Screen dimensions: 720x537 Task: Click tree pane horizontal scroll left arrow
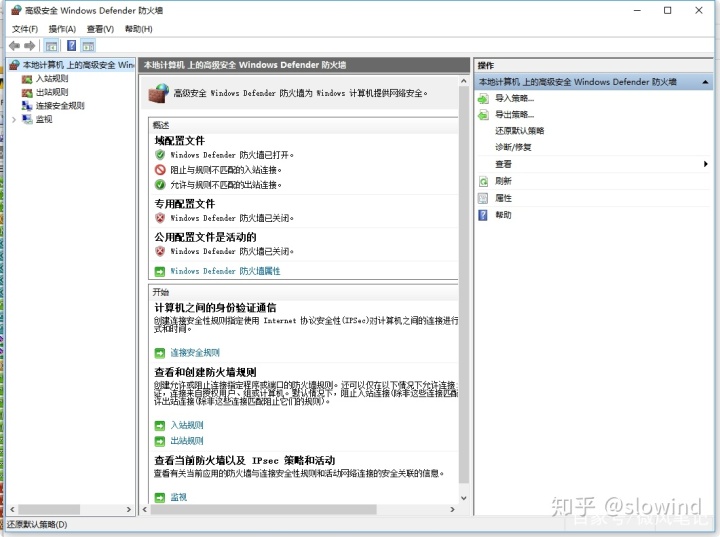(12, 509)
